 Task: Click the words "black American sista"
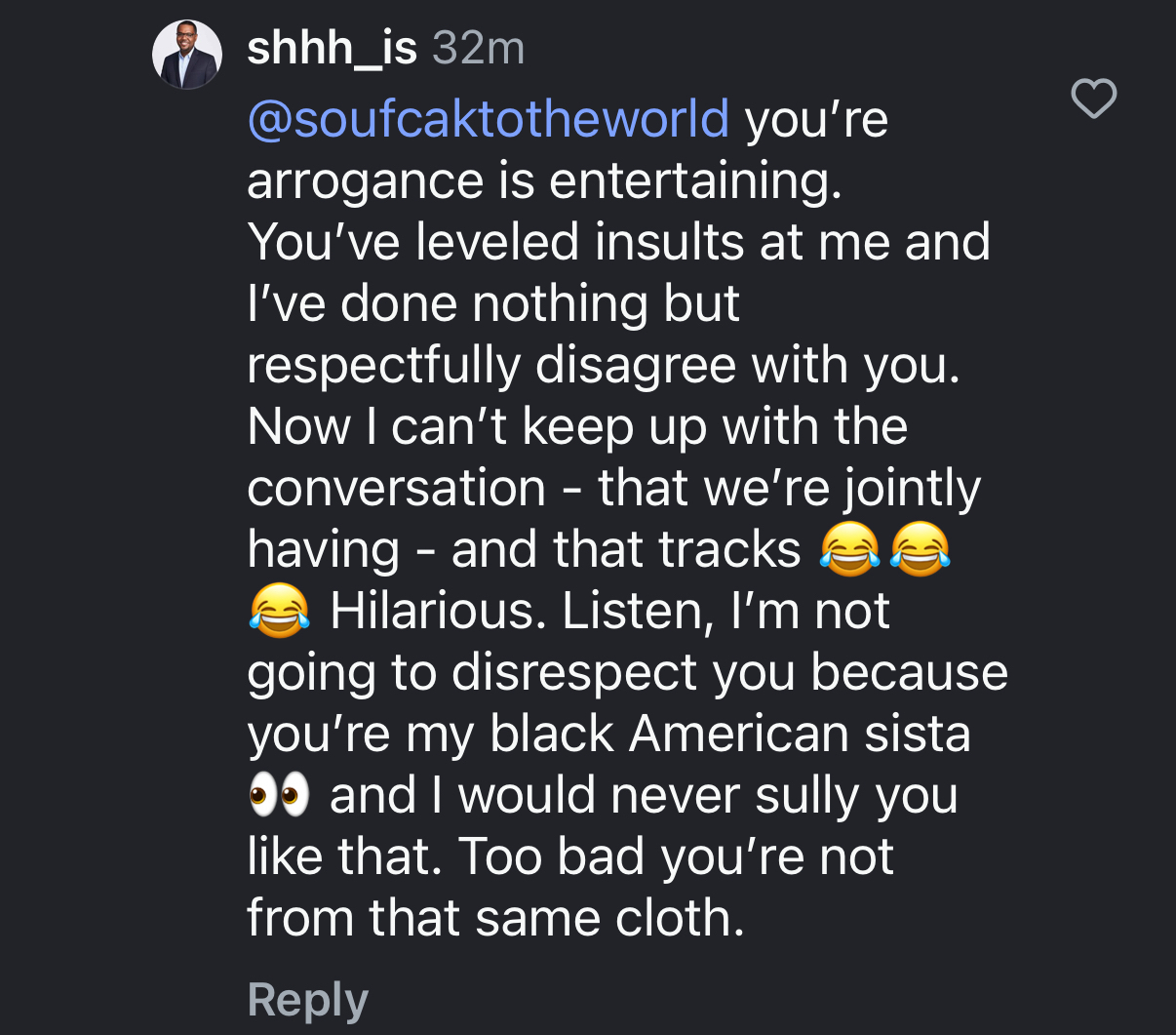tap(729, 734)
